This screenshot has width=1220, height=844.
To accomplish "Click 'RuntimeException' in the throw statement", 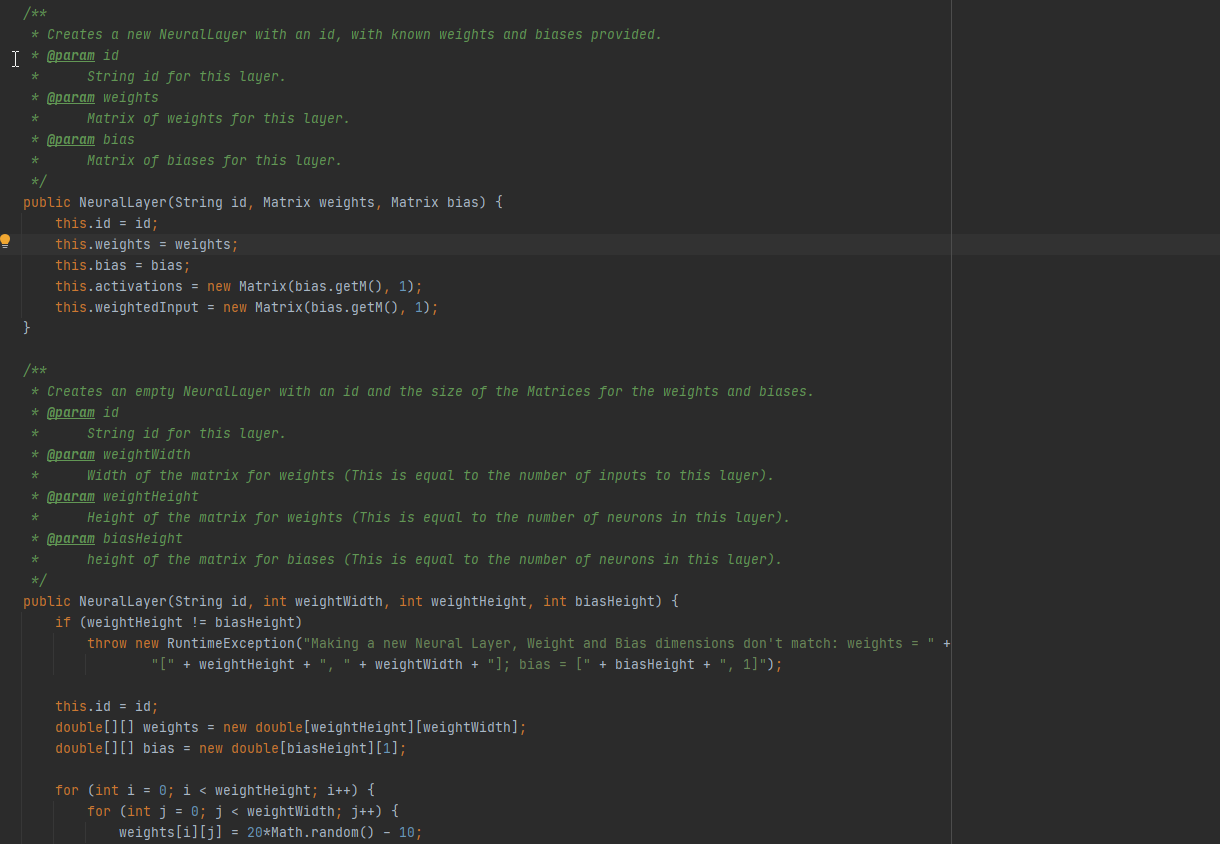I will (x=230, y=644).
